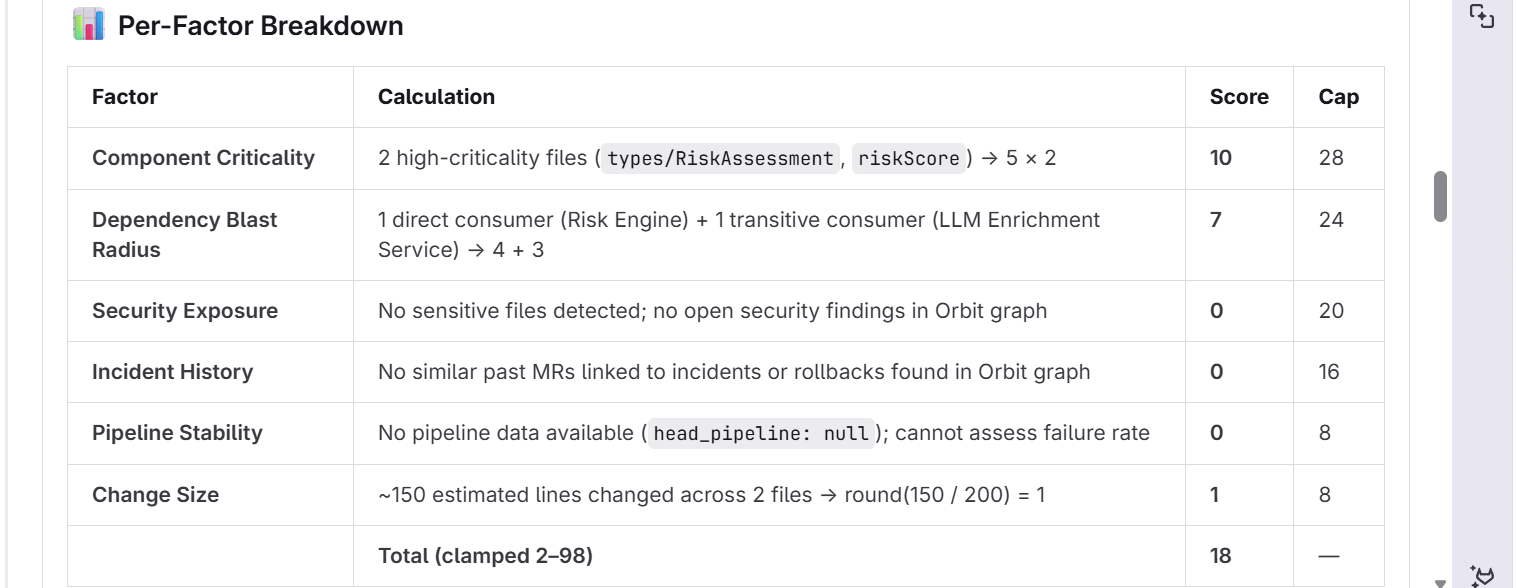Click the Component Criticality row label

(x=203, y=158)
